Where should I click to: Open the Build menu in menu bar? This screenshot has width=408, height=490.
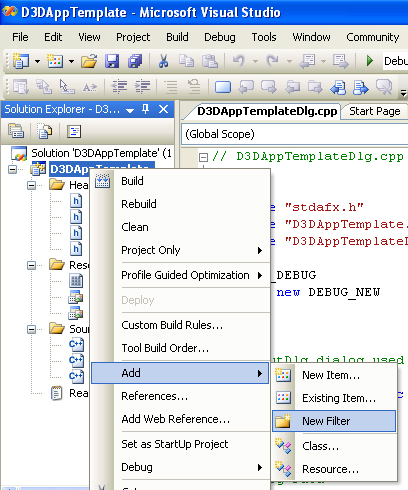[177, 37]
